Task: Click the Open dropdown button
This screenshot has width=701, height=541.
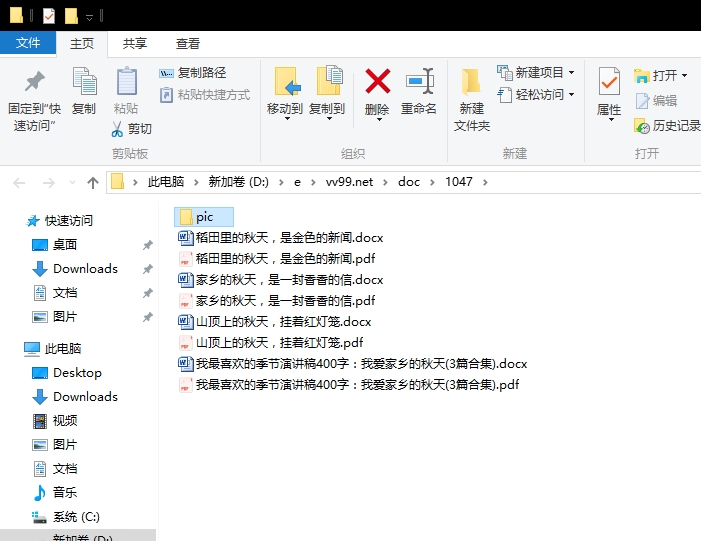Action: pos(661,76)
